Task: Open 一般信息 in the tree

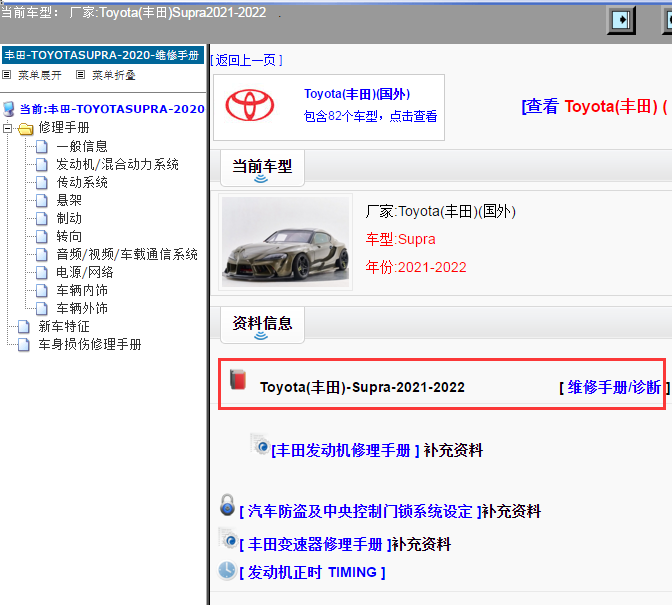Action: pyautogui.click(x=82, y=147)
